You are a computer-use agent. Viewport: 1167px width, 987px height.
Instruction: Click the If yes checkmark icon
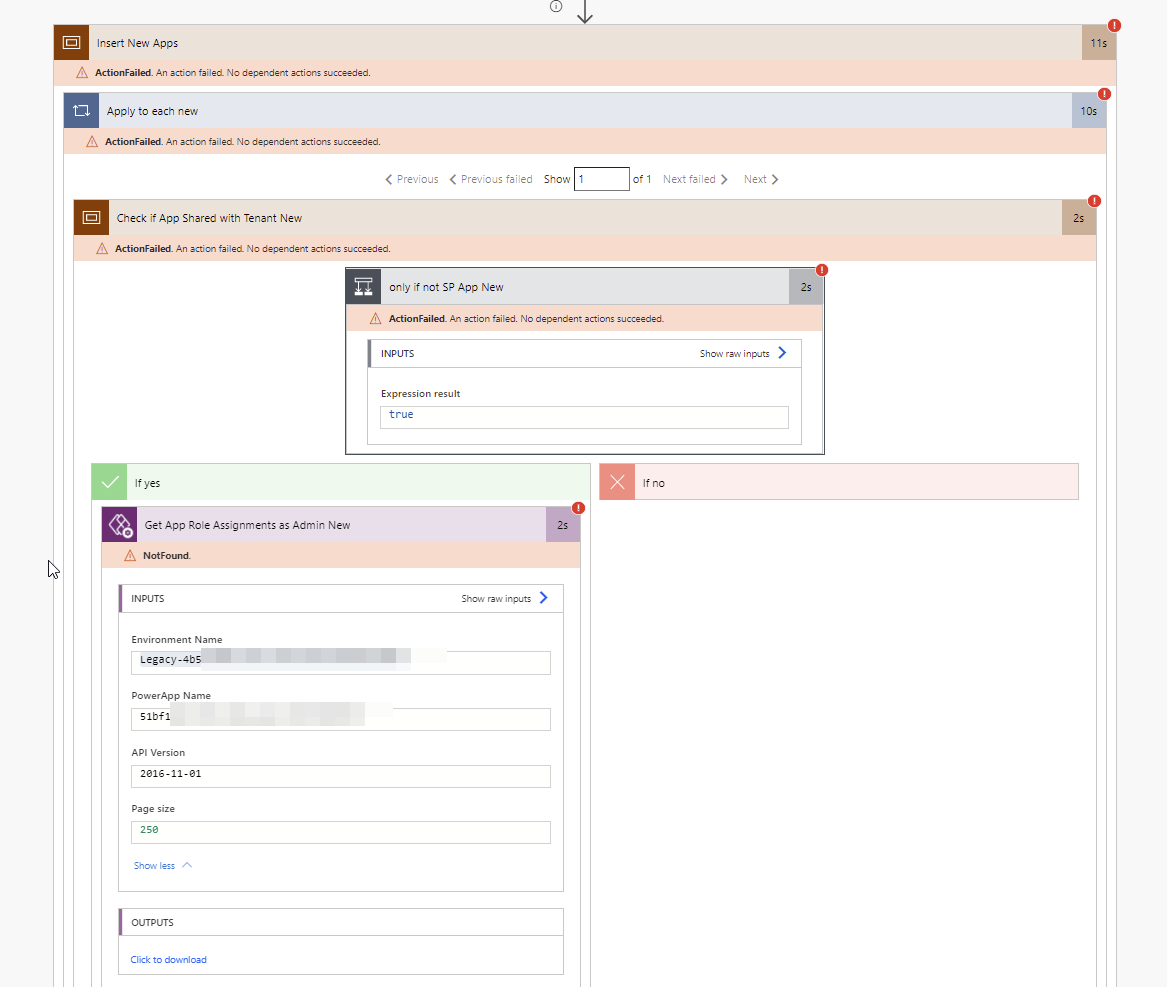point(109,482)
